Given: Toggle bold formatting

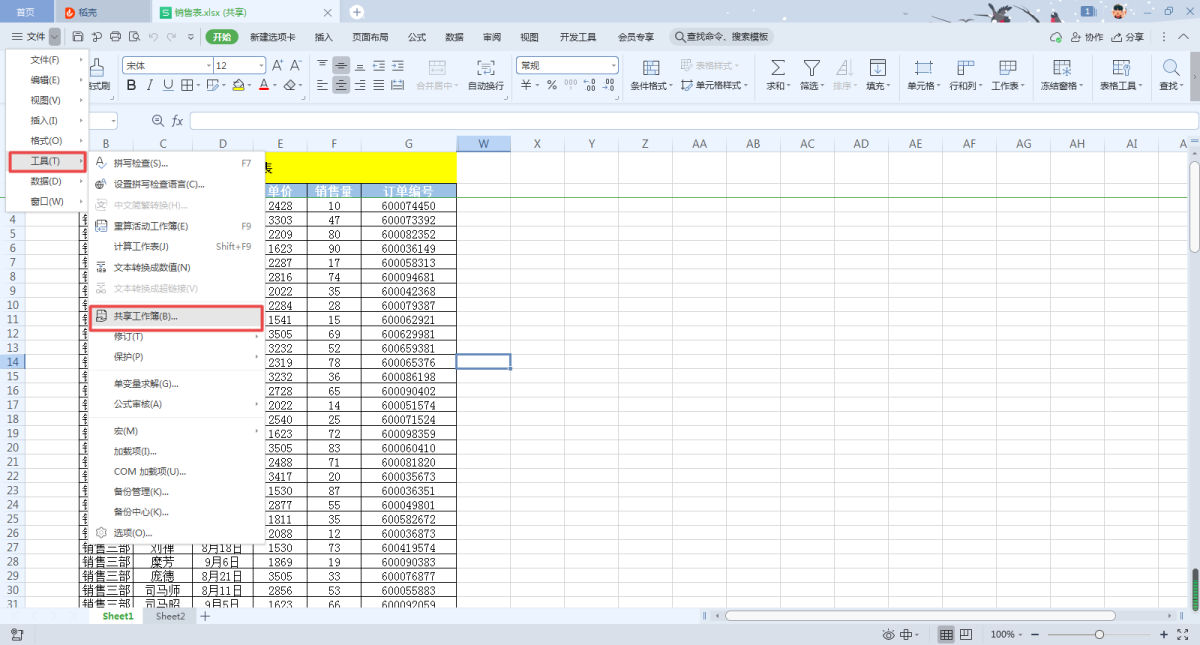Looking at the screenshot, I should point(131,86).
